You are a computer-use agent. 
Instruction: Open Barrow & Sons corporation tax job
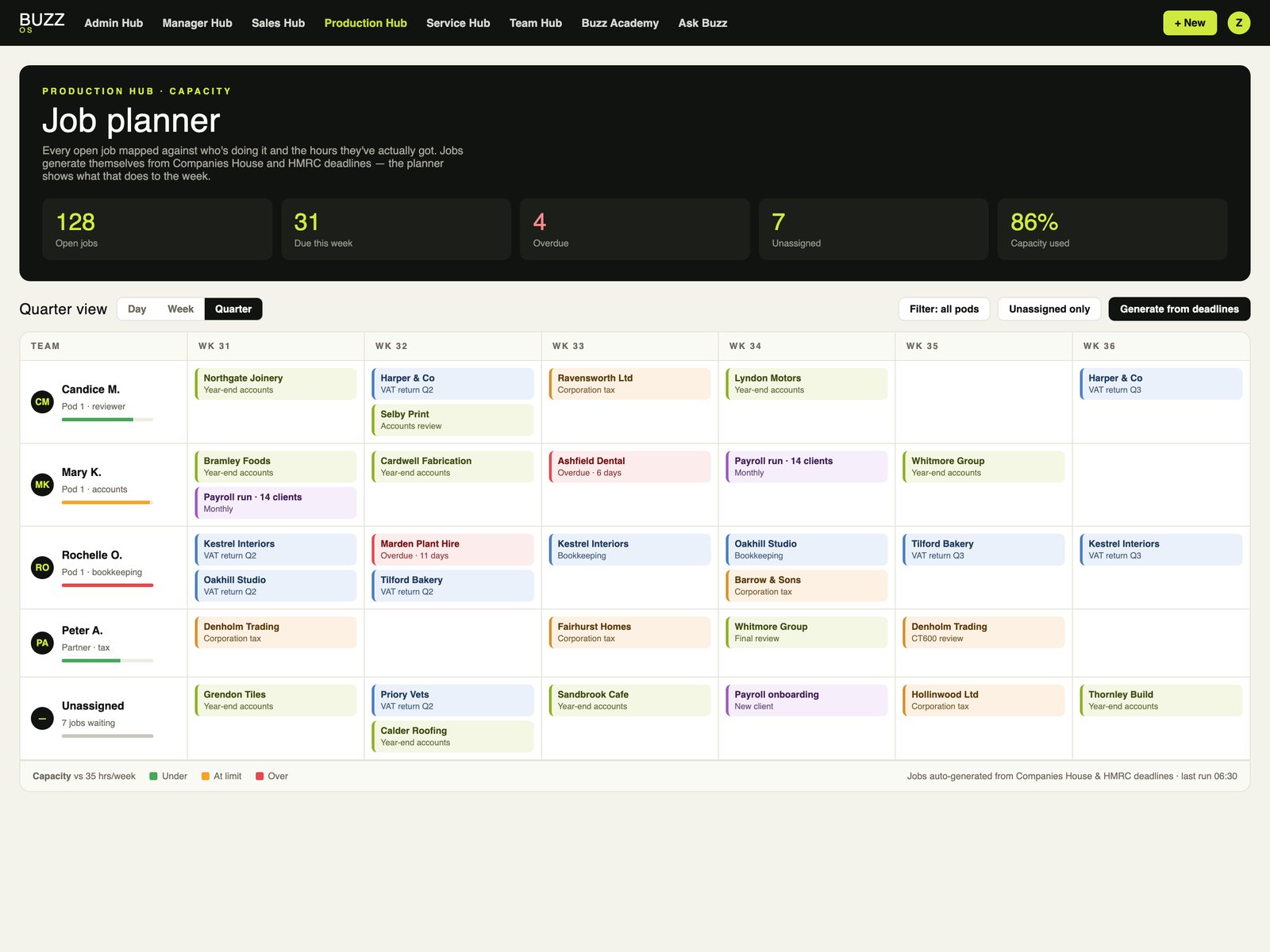point(807,585)
